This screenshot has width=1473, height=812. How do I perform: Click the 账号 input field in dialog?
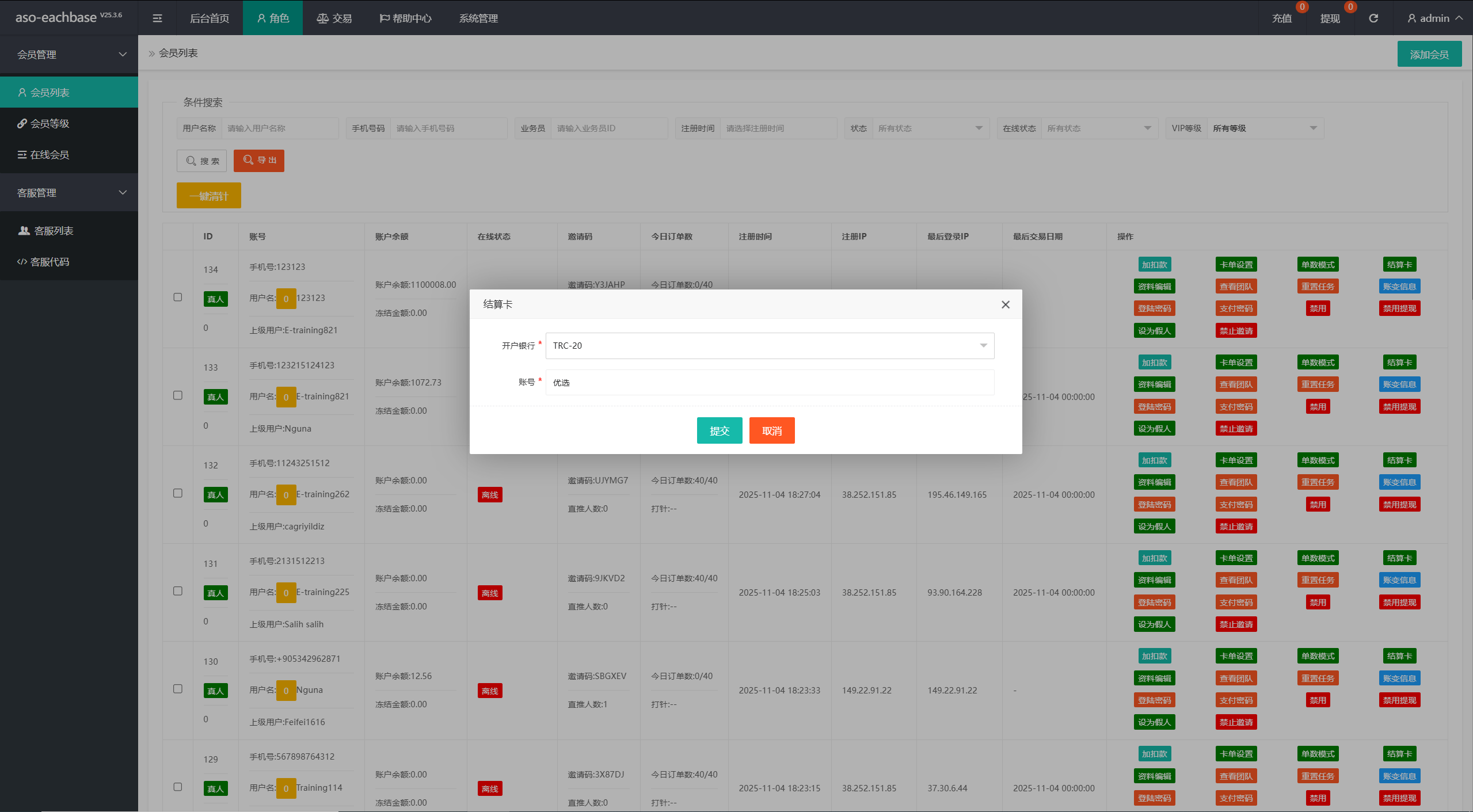coord(770,382)
